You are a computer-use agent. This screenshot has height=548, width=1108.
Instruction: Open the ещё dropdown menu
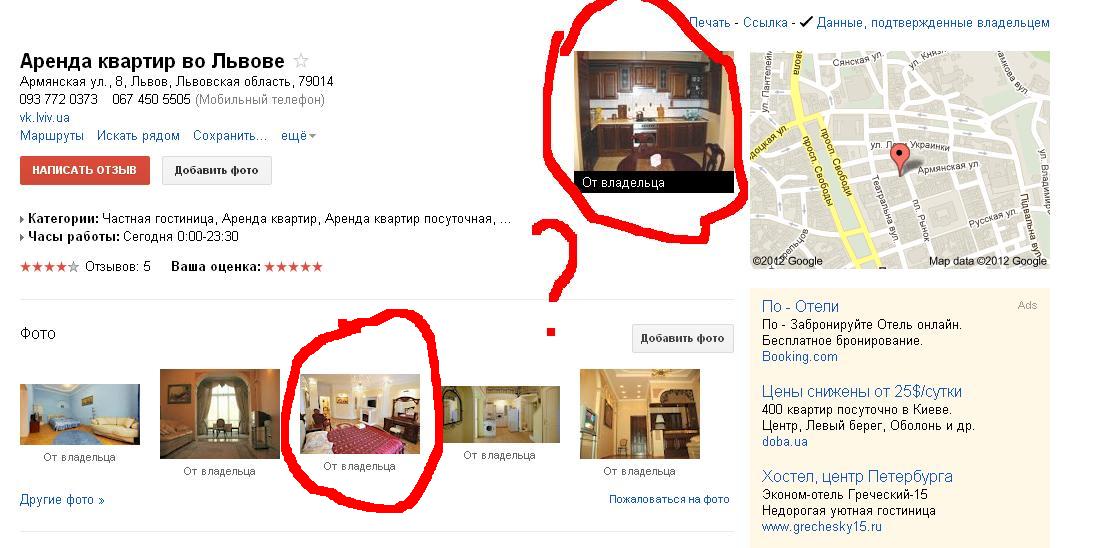point(298,136)
